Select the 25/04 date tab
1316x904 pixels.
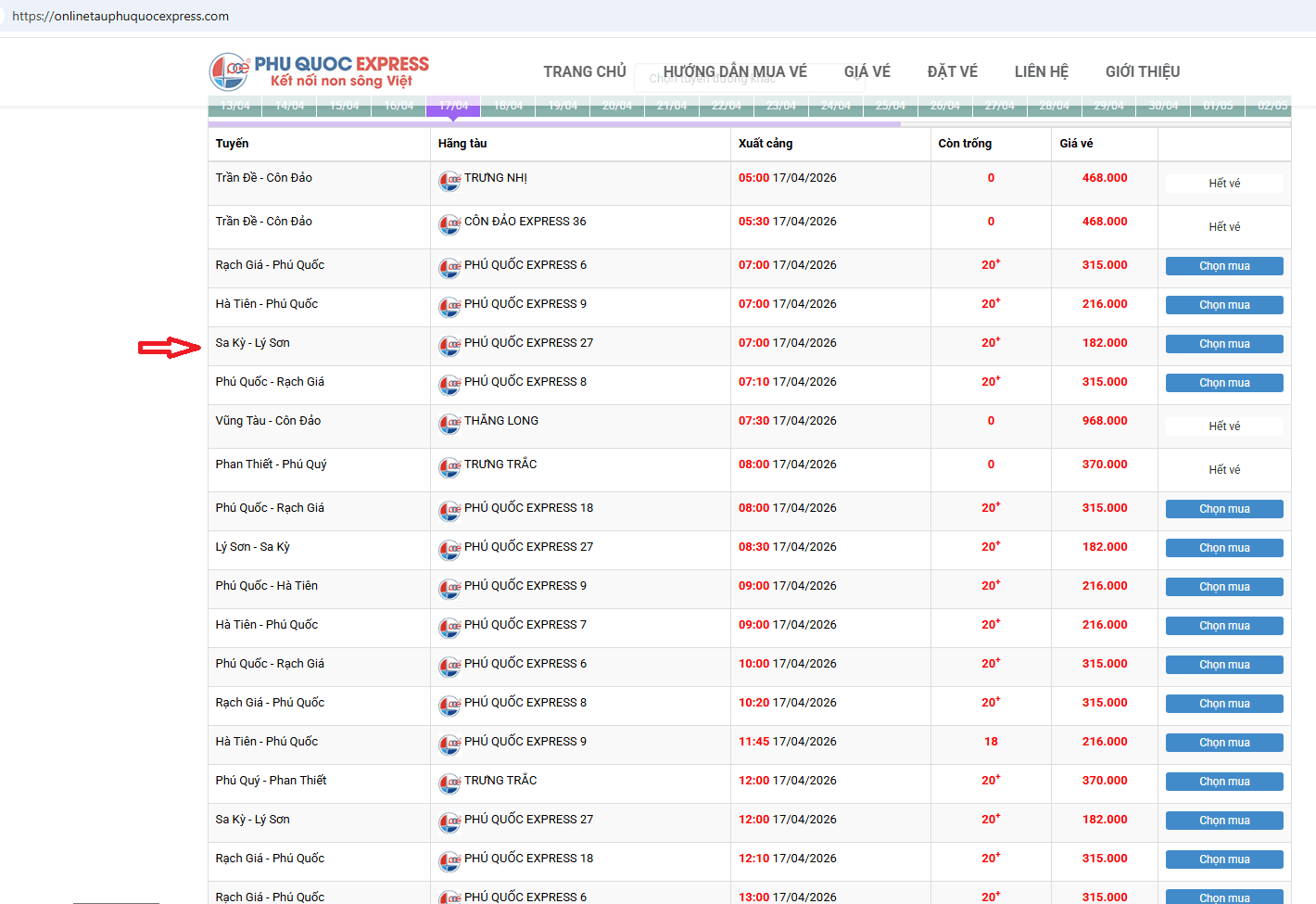890,106
